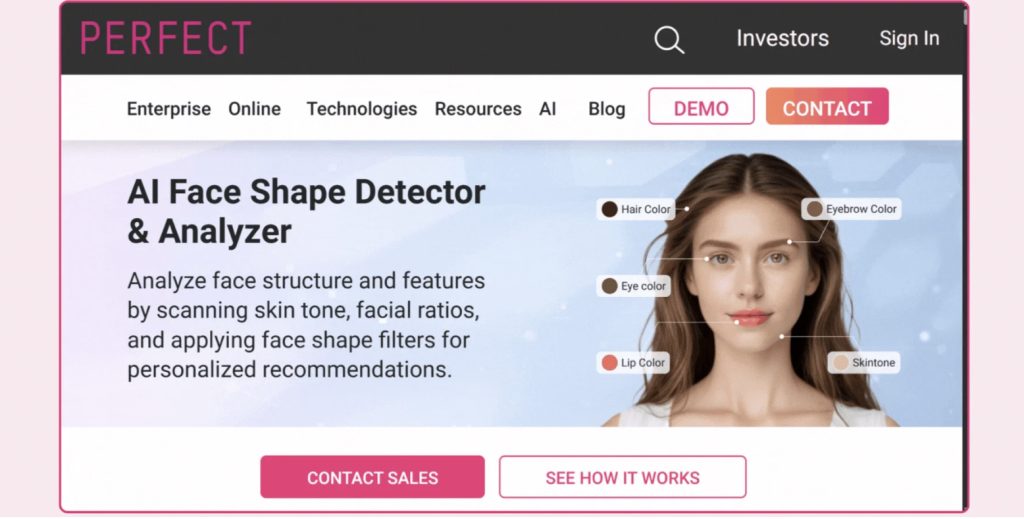Pick the Lip Color swatch
1024x519 pixels.
(x=609, y=363)
